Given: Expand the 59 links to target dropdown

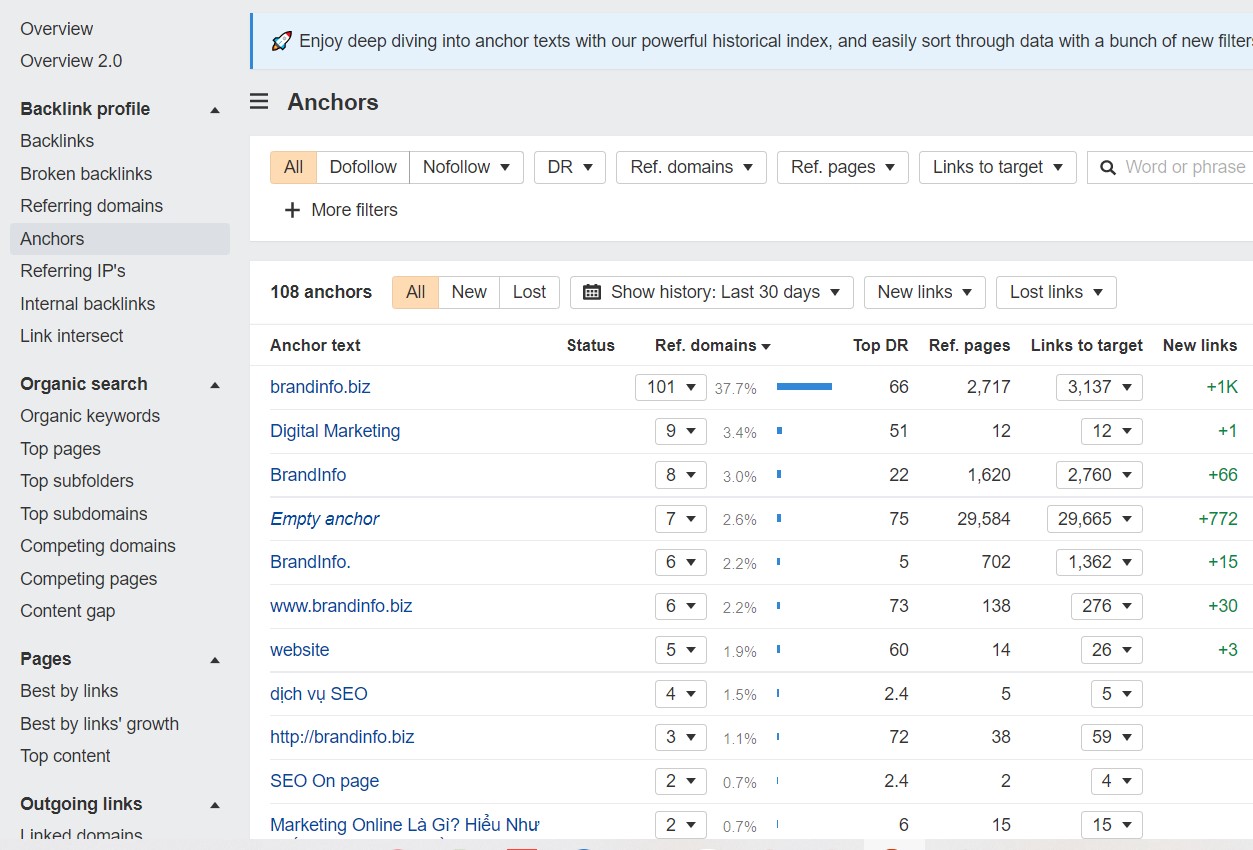Looking at the screenshot, I should point(1111,737).
